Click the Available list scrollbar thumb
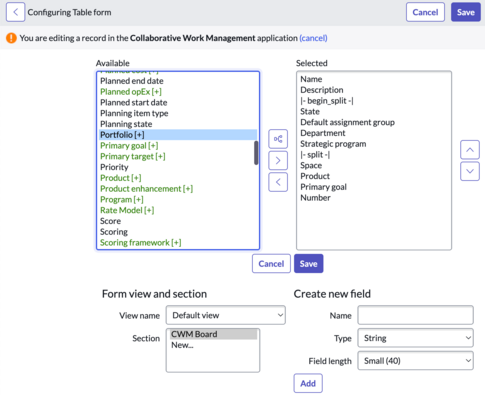This screenshot has height=397, width=485. click(256, 153)
